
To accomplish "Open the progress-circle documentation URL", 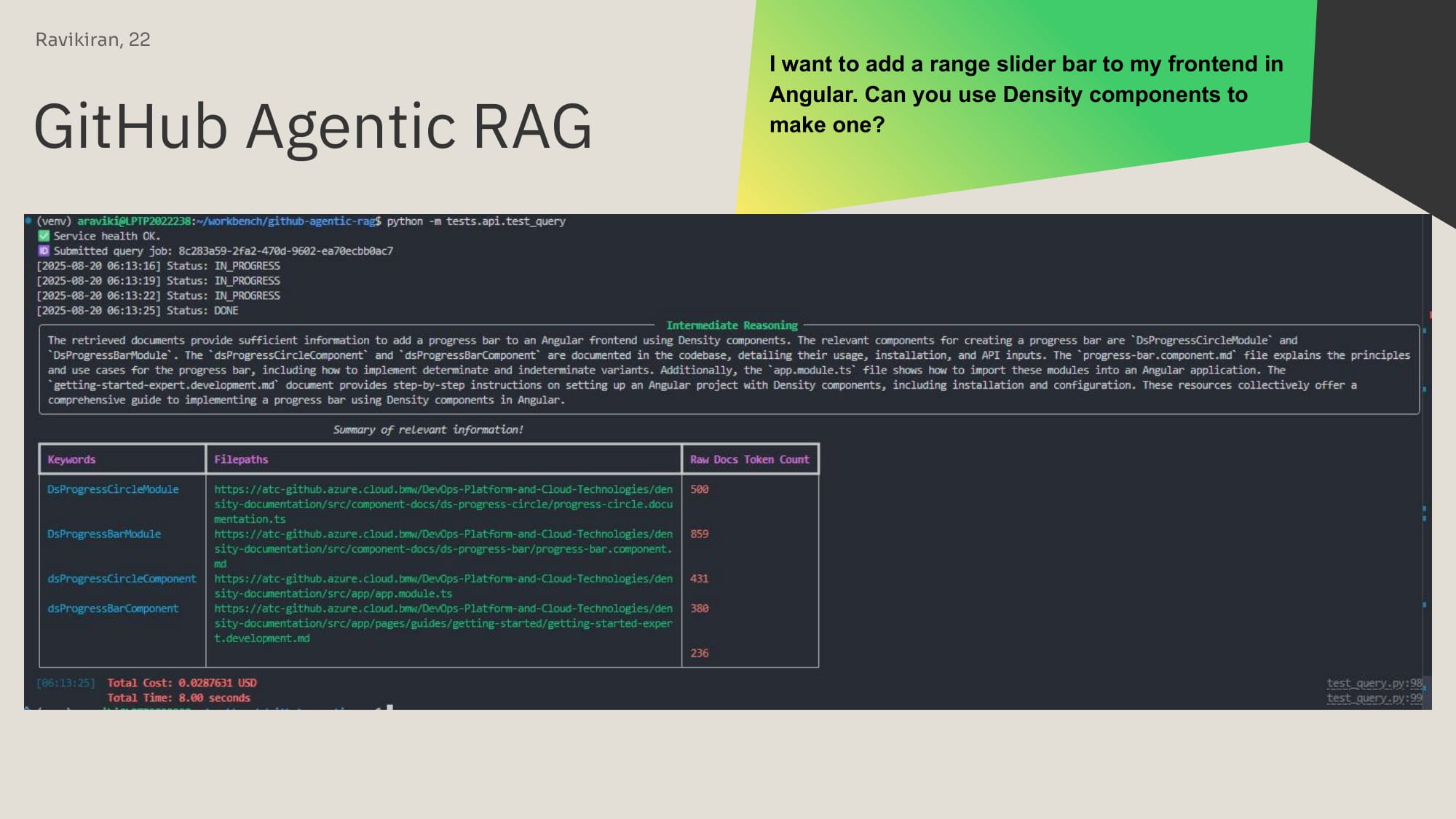I will [x=443, y=504].
